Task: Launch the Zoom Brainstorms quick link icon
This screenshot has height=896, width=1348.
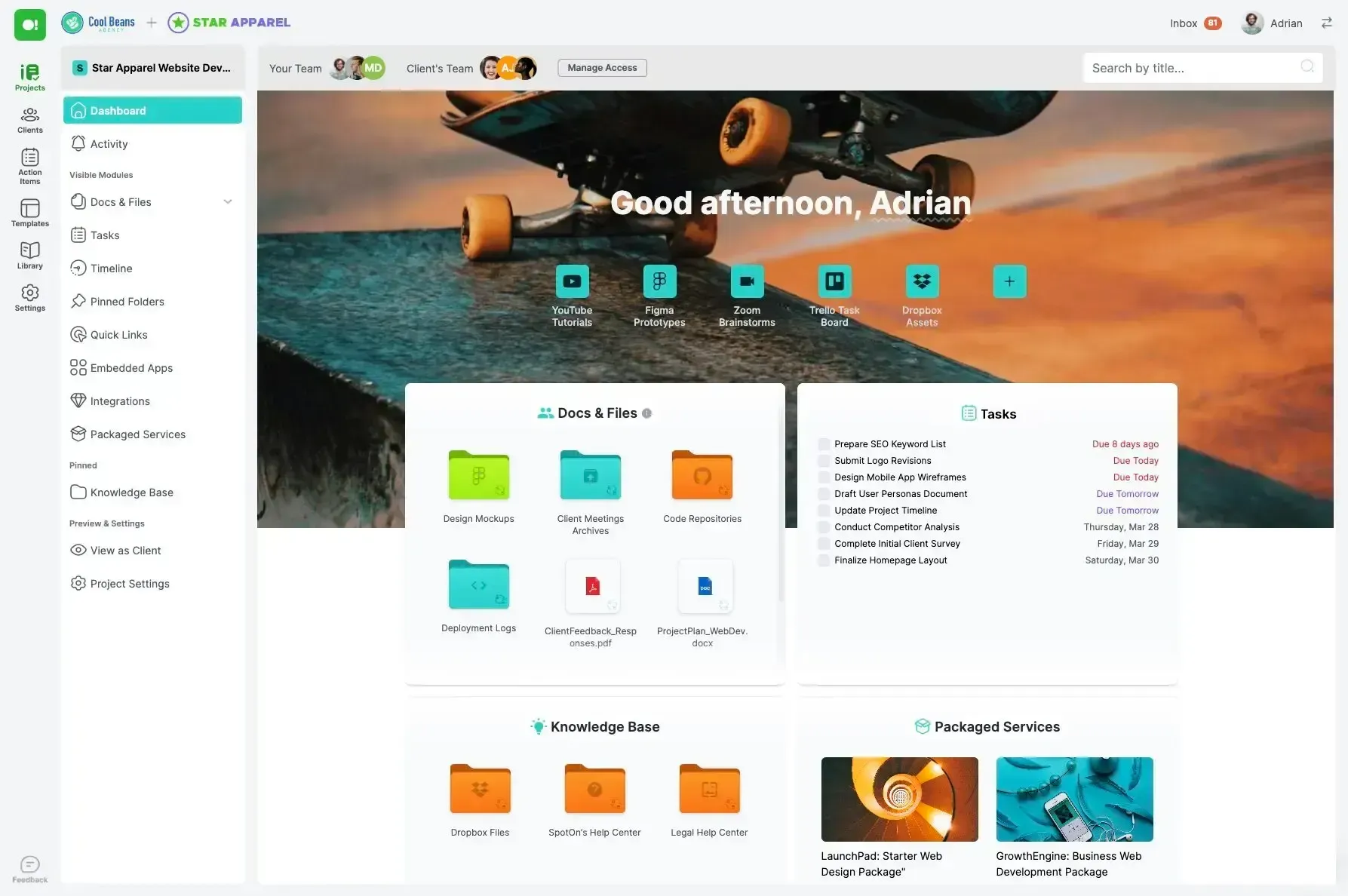Action: point(747,281)
